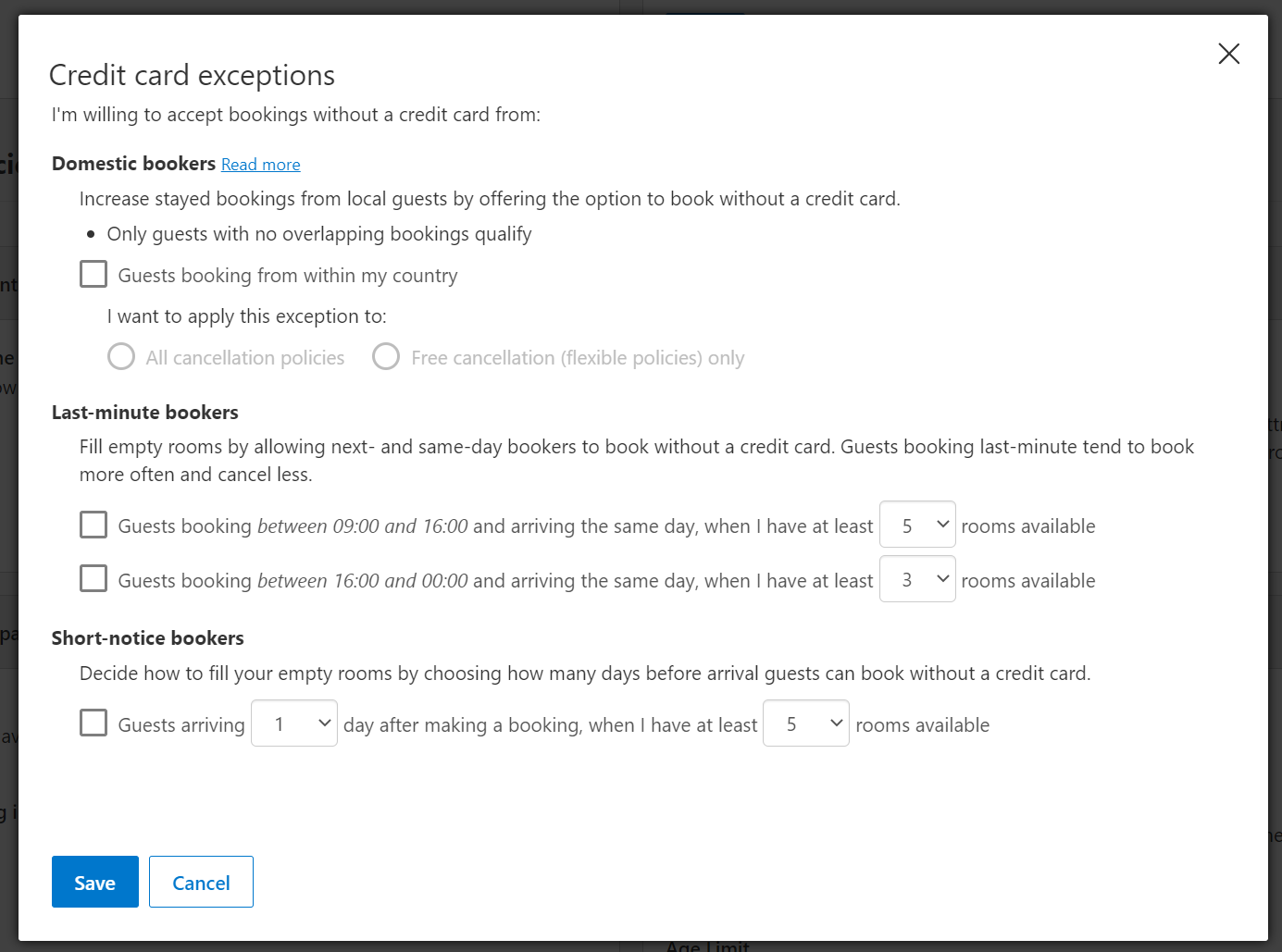Viewport: 1282px width, 952px height.
Task: Check the 16:00-00:00 same-day booking exception
Action: click(x=93, y=578)
